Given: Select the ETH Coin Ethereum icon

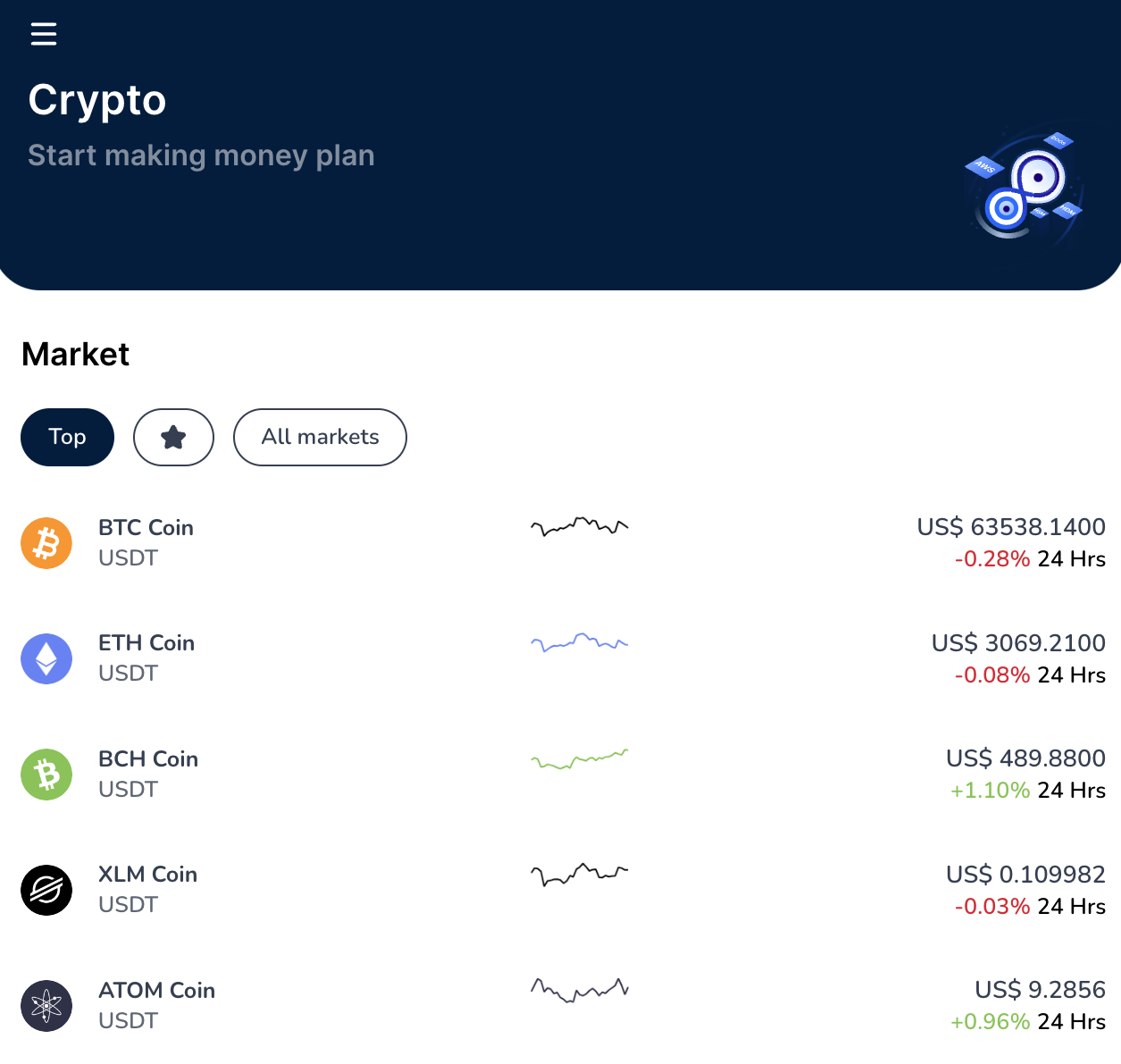Looking at the screenshot, I should click(x=46, y=658).
